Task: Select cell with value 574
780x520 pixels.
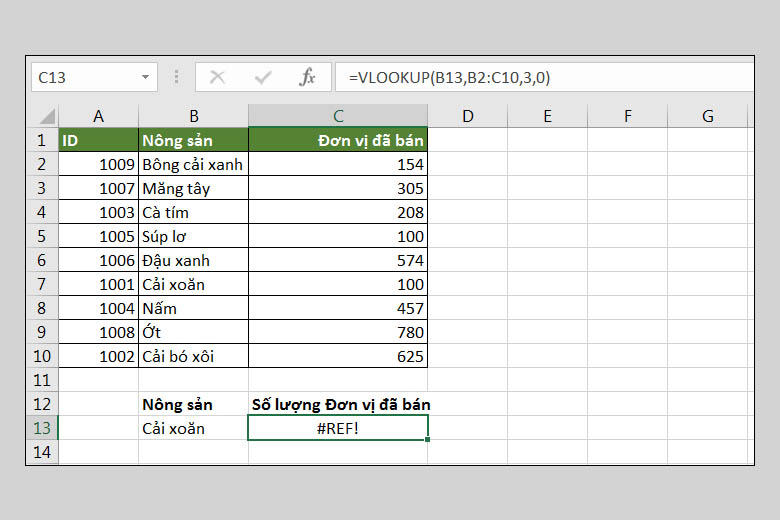Action: 338,260
